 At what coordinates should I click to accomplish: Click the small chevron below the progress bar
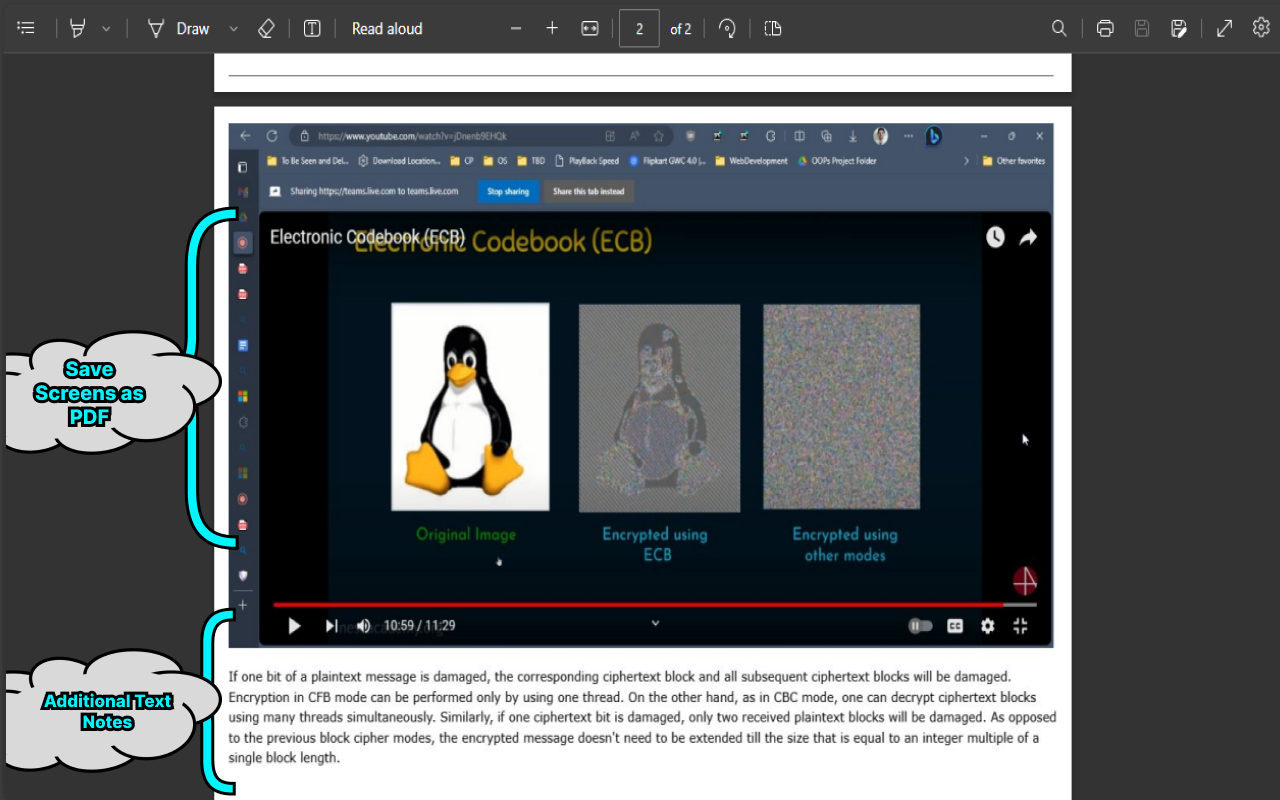pos(655,622)
